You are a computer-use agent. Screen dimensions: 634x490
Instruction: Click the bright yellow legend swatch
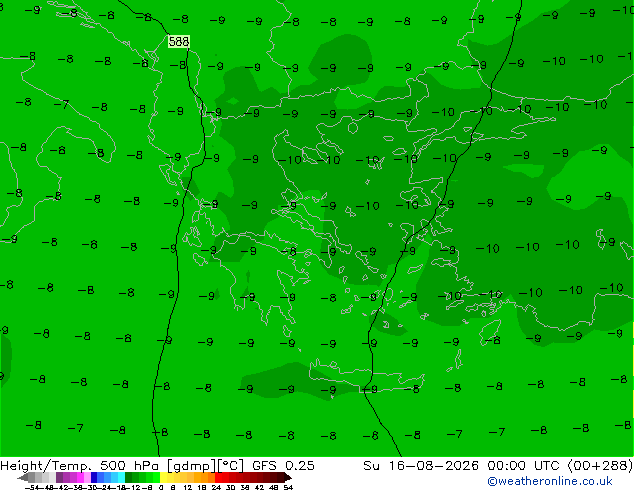(163, 477)
